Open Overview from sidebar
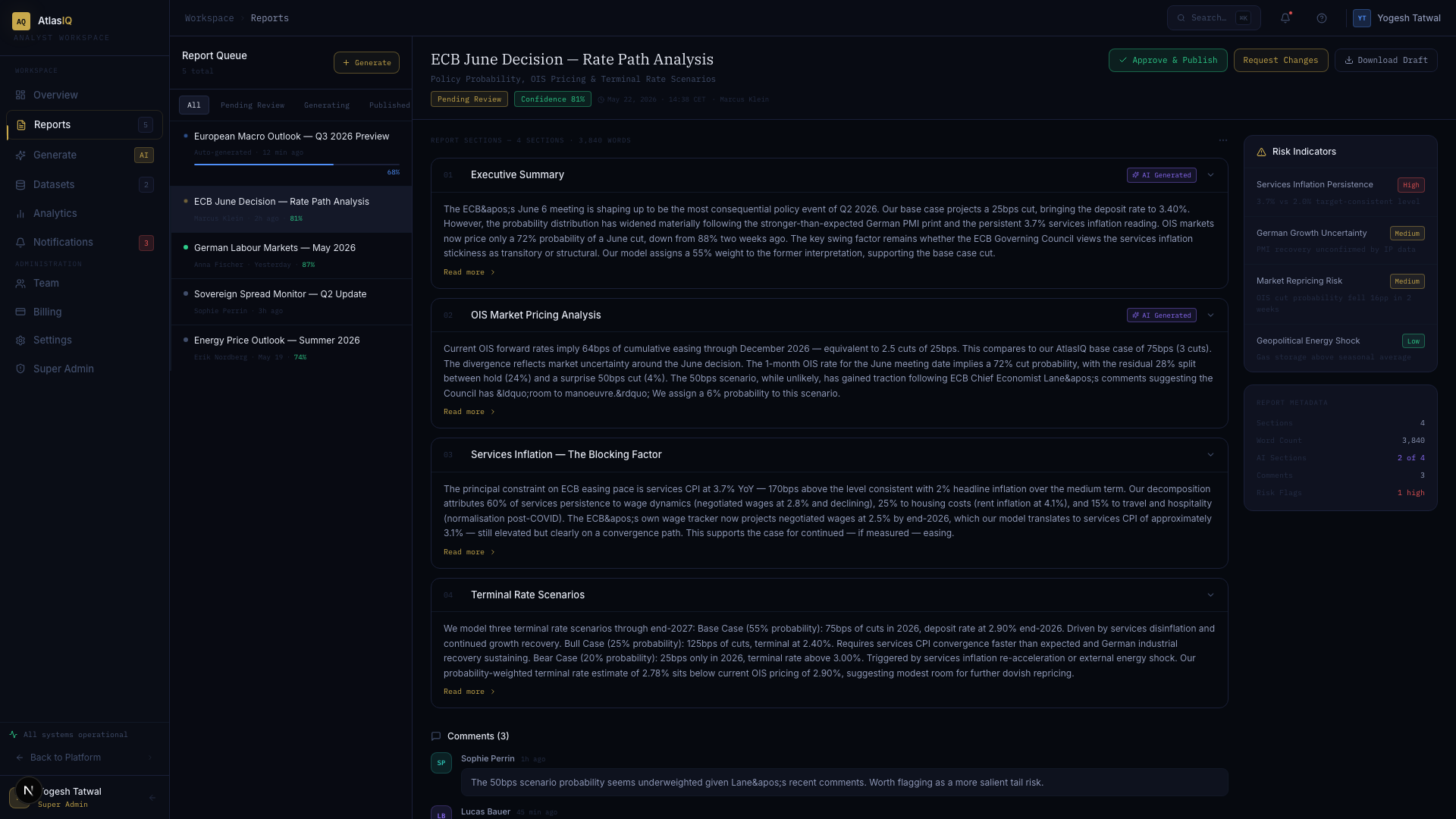This screenshot has height=819, width=1456. tap(84, 96)
